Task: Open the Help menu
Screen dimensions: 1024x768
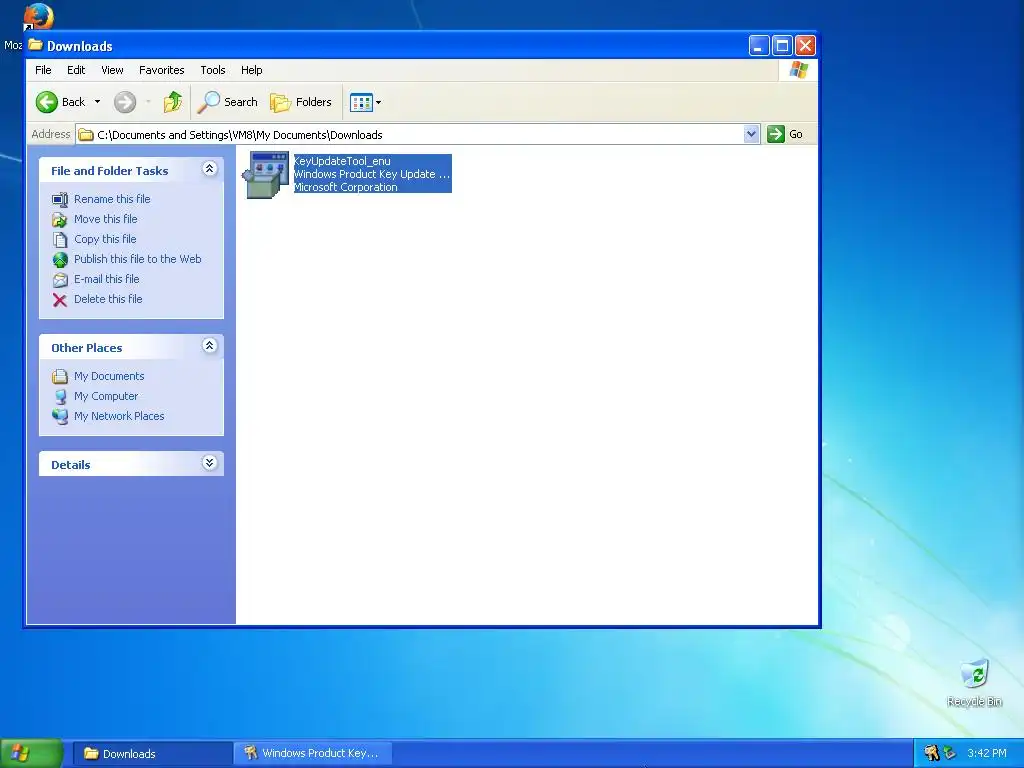Action: click(x=251, y=70)
